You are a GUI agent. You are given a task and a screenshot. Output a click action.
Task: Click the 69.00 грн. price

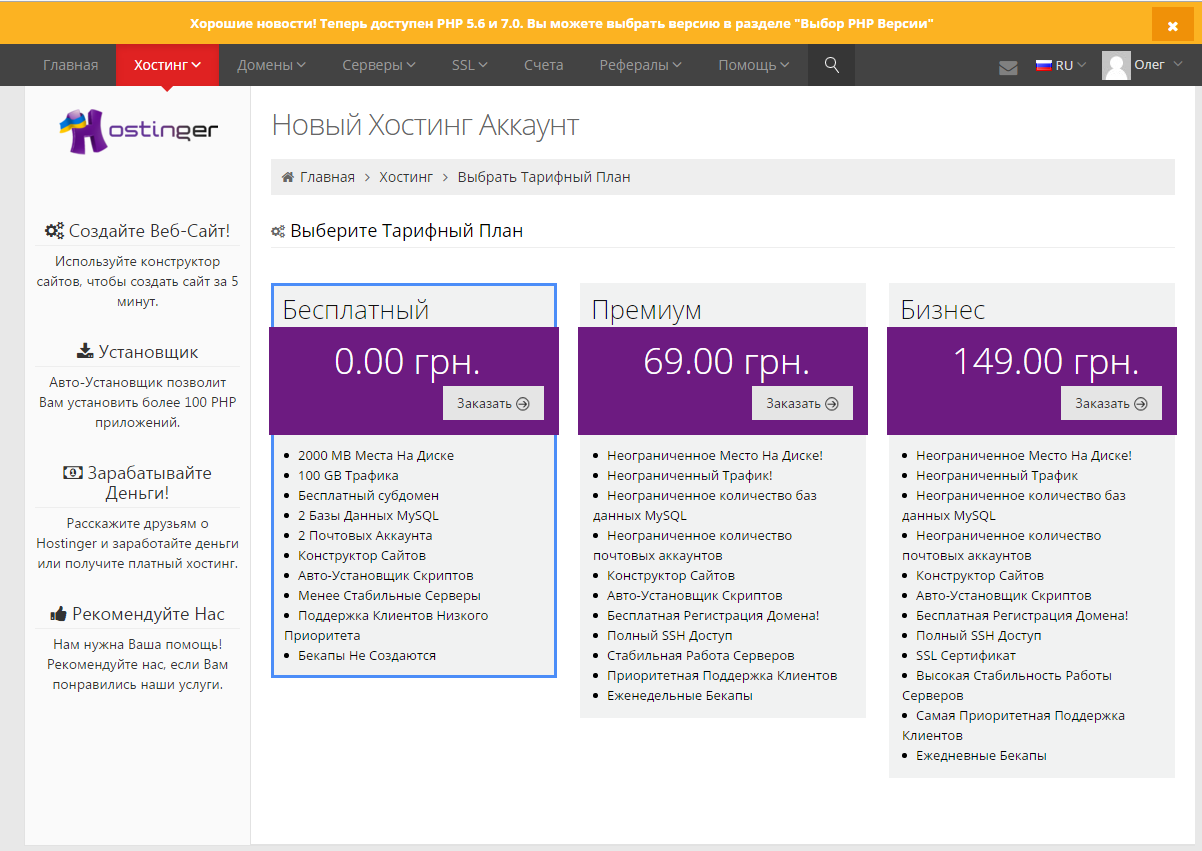(727, 361)
